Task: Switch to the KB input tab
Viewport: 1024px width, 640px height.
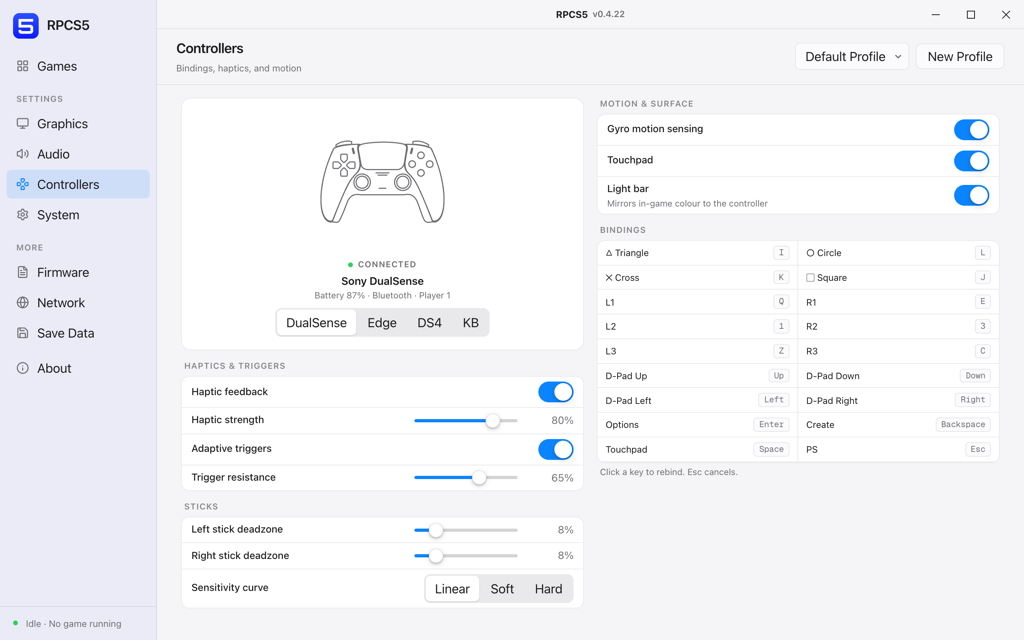Action: [470, 323]
